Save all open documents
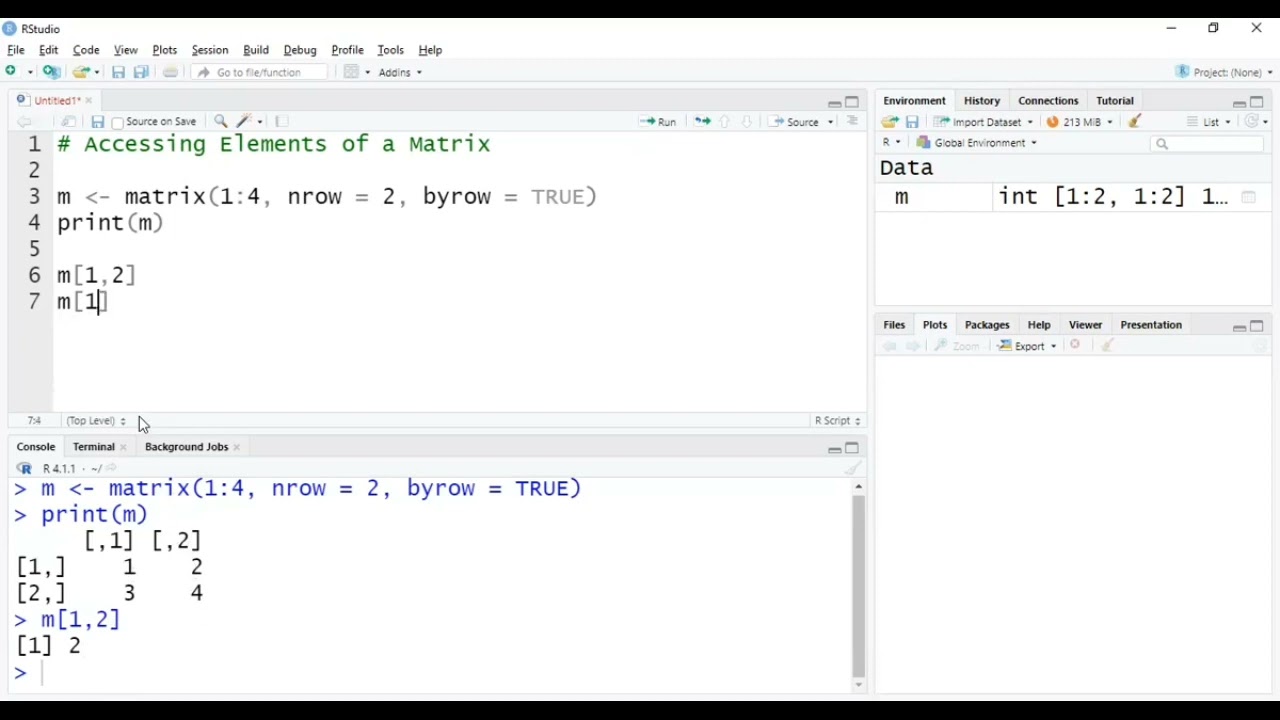Screen dimensions: 1280x720 point(141,72)
